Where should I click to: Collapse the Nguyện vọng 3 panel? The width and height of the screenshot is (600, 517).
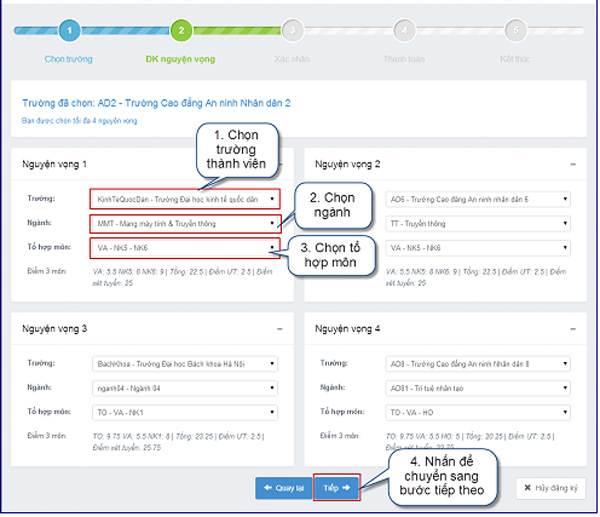click(280, 328)
